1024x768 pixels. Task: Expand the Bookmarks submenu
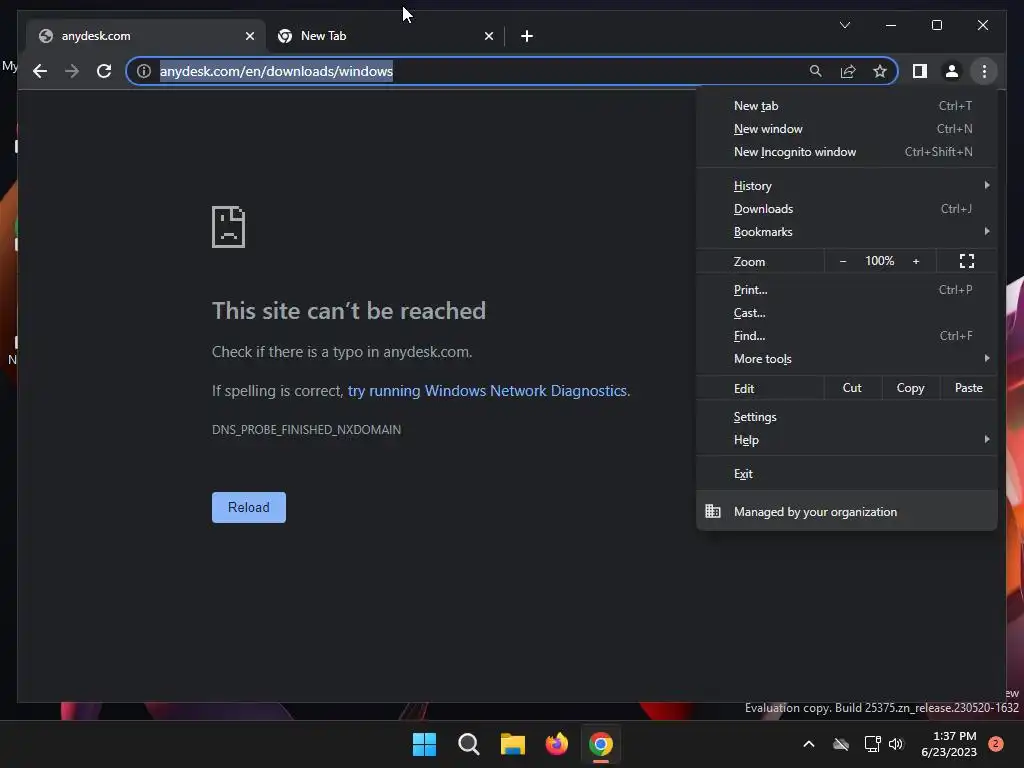(x=846, y=232)
